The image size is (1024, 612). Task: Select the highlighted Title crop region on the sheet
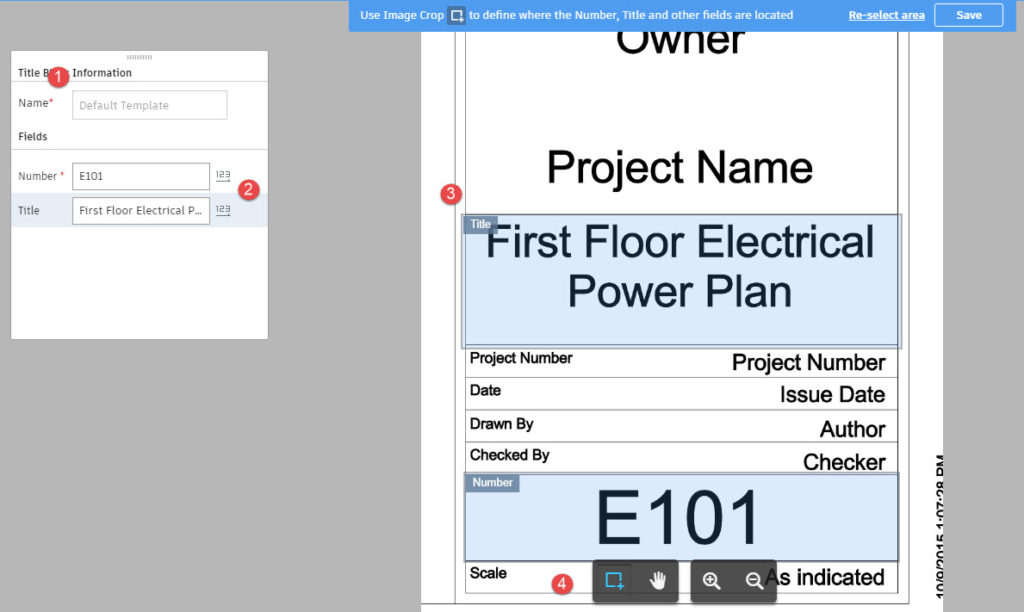(680, 280)
